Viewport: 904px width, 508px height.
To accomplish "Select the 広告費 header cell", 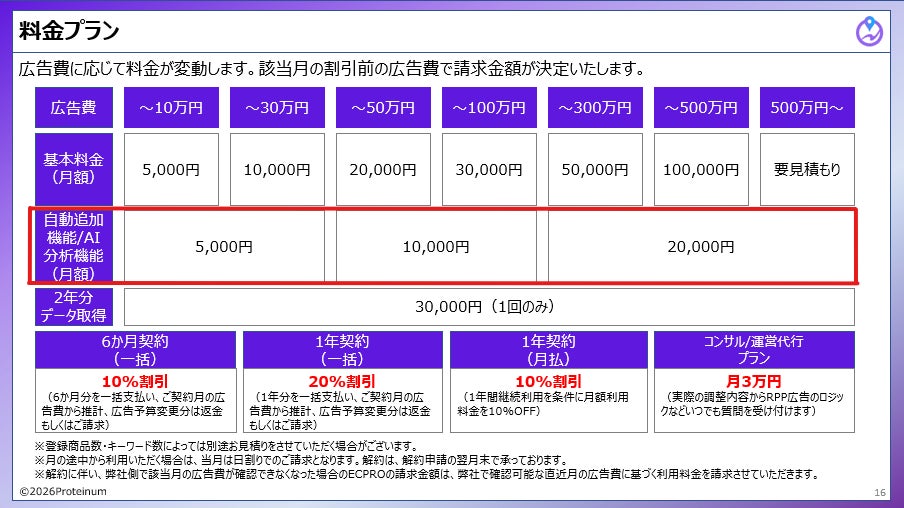I will pos(74,107).
